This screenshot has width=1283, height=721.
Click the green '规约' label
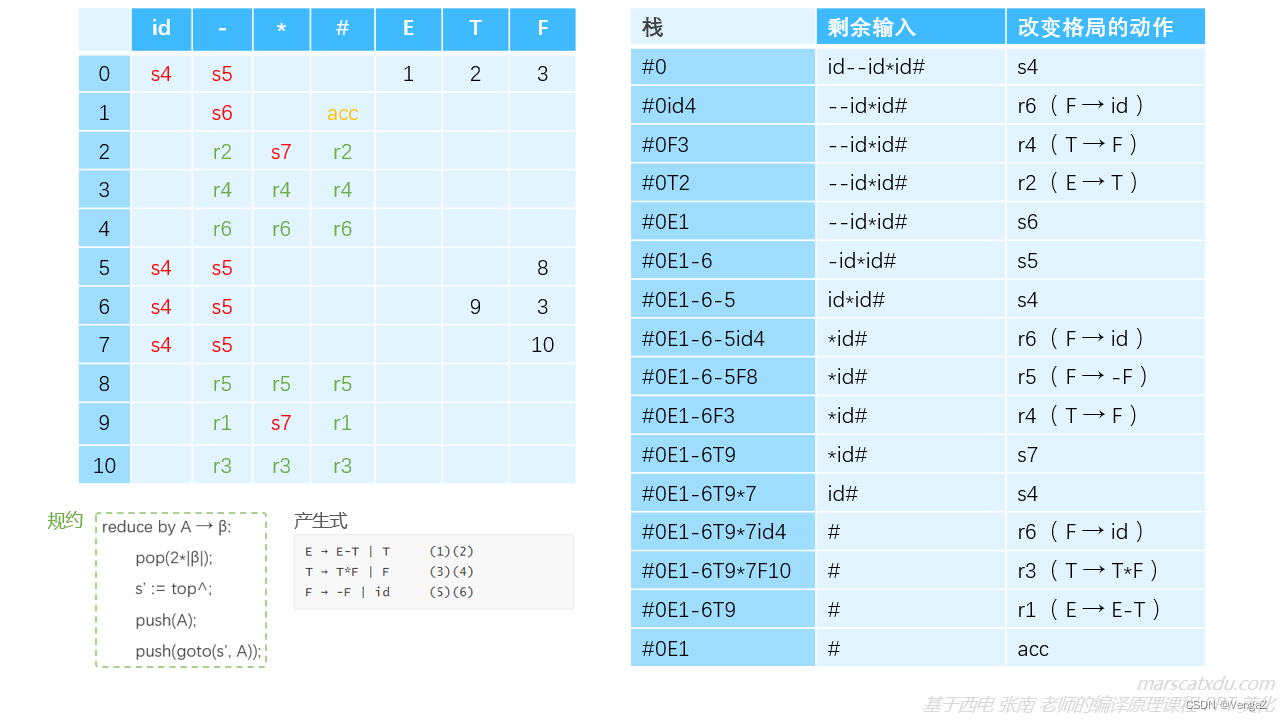click(65, 521)
